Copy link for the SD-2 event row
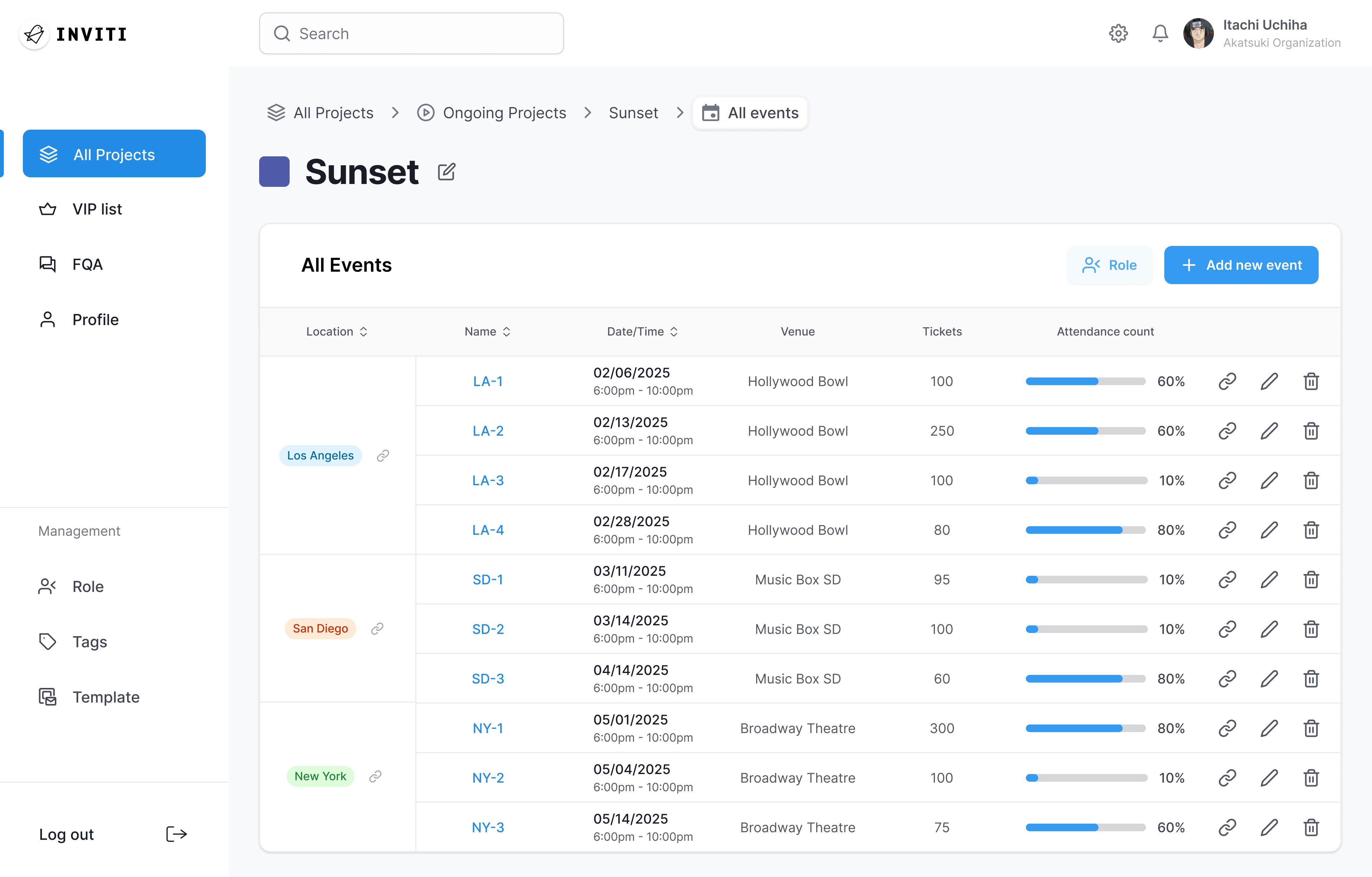This screenshot has height=877, width=1372. click(x=1227, y=629)
